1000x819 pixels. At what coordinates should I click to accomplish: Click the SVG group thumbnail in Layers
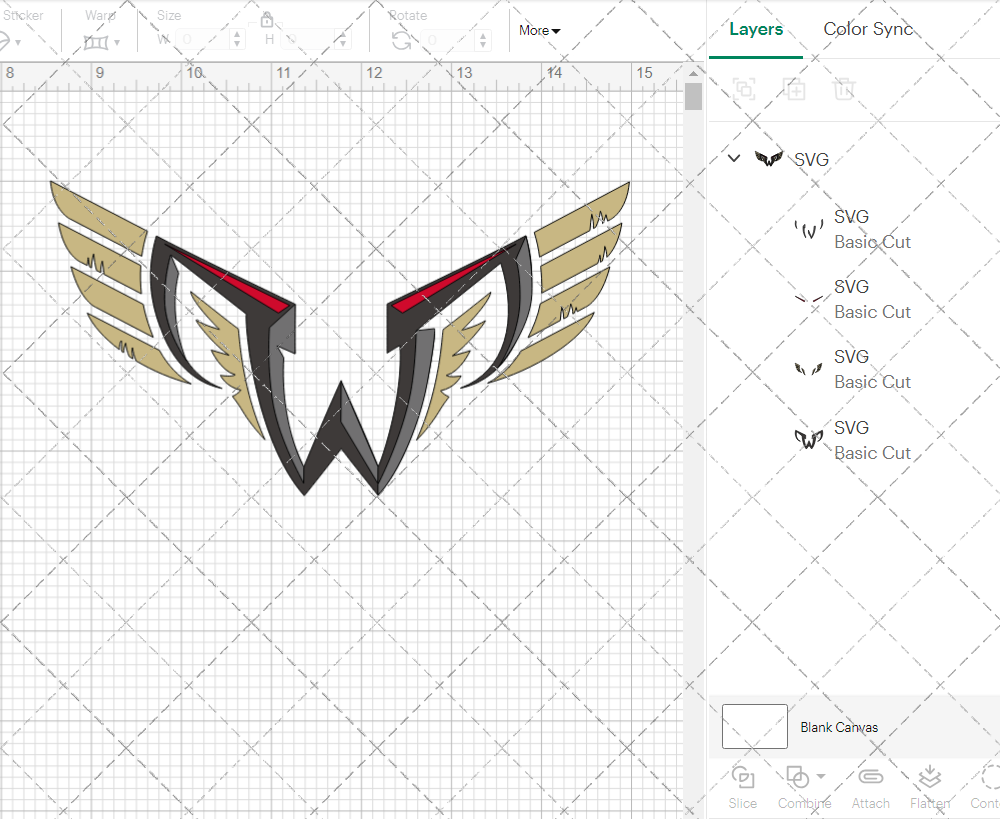(x=768, y=158)
